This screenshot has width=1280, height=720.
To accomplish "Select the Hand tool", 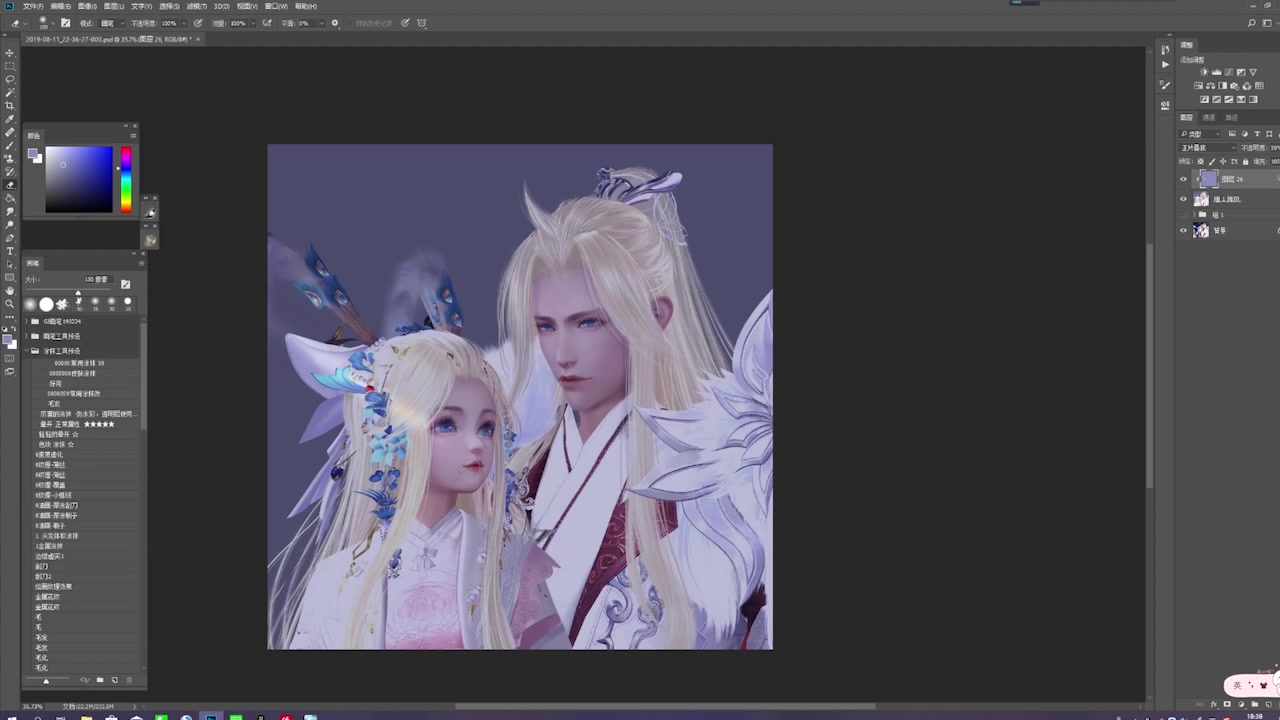I will (10, 291).
